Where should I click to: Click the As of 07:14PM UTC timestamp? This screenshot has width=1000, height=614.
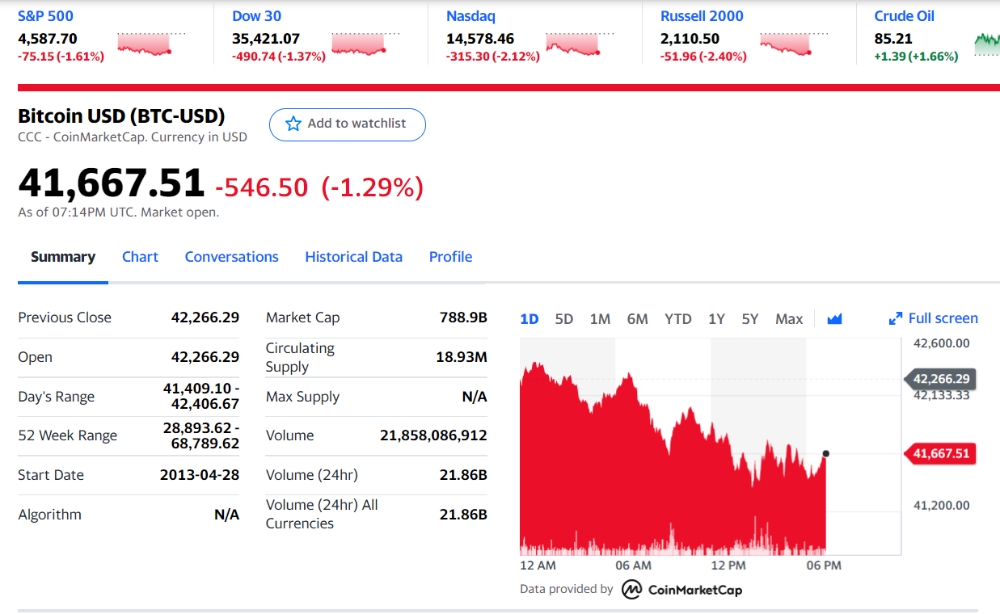[x=118, y=212]
